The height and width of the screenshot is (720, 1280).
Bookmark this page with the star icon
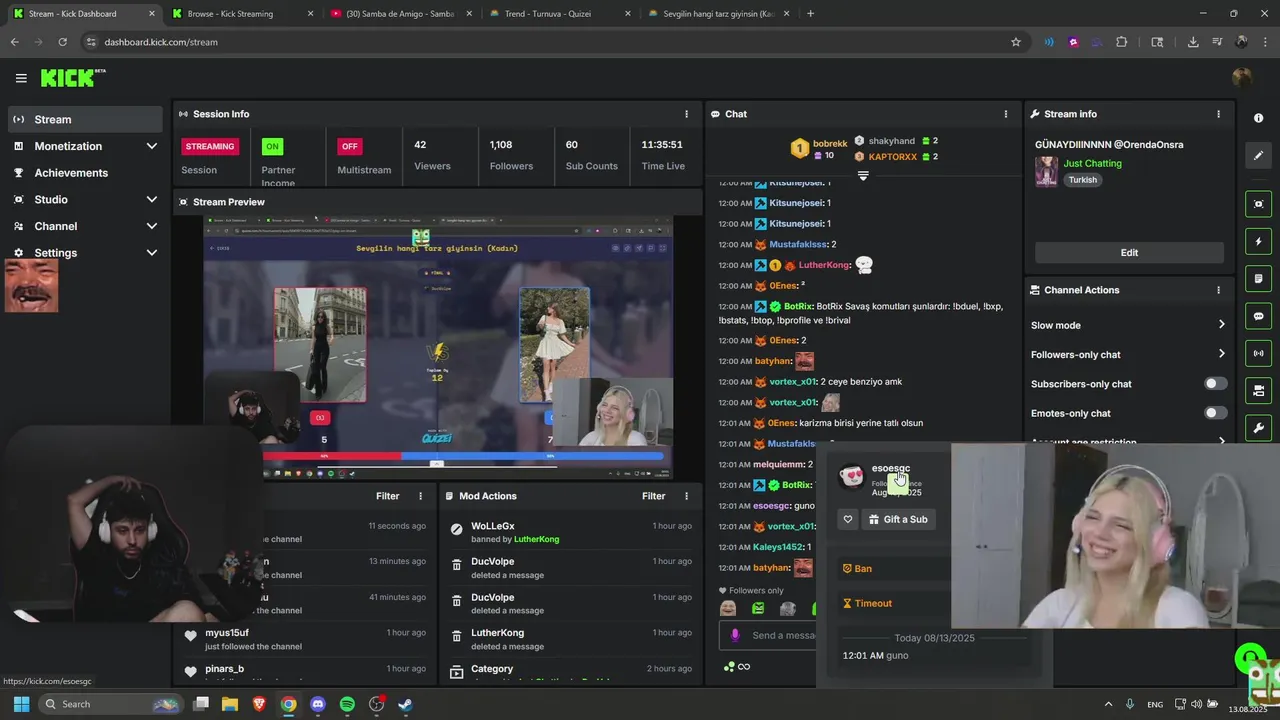point(1016,42)
